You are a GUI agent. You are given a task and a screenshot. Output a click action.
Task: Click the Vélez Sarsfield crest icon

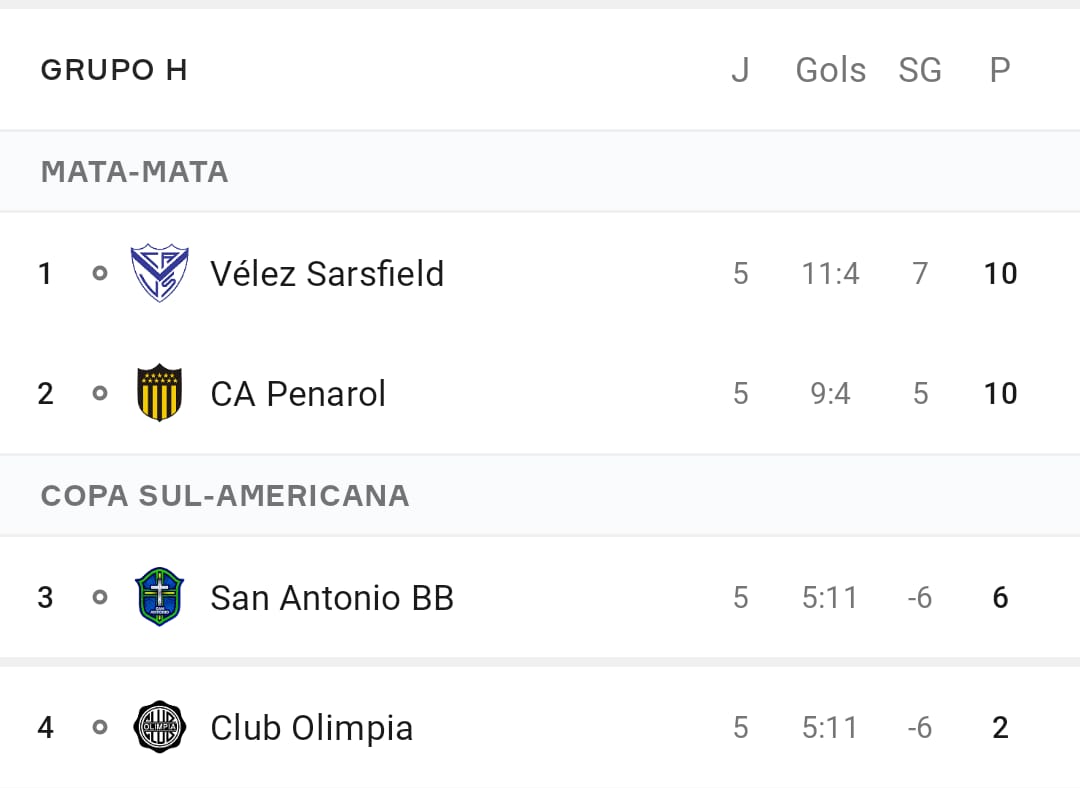(x=159, y=273)
